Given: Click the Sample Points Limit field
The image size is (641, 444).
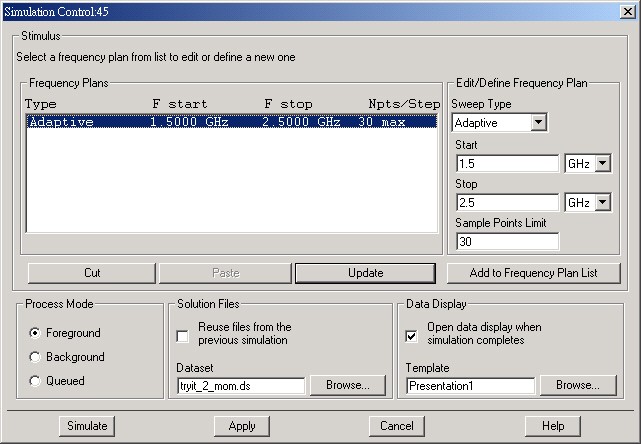Looking at the screenshot, I should coord(507,242).
